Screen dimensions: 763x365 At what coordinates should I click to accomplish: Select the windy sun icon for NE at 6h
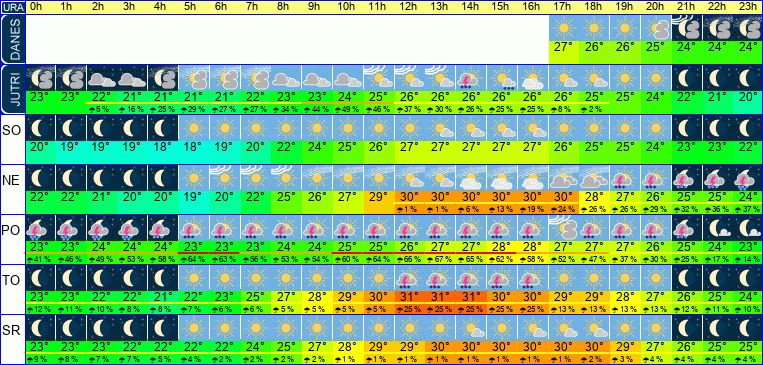(225, 178)
